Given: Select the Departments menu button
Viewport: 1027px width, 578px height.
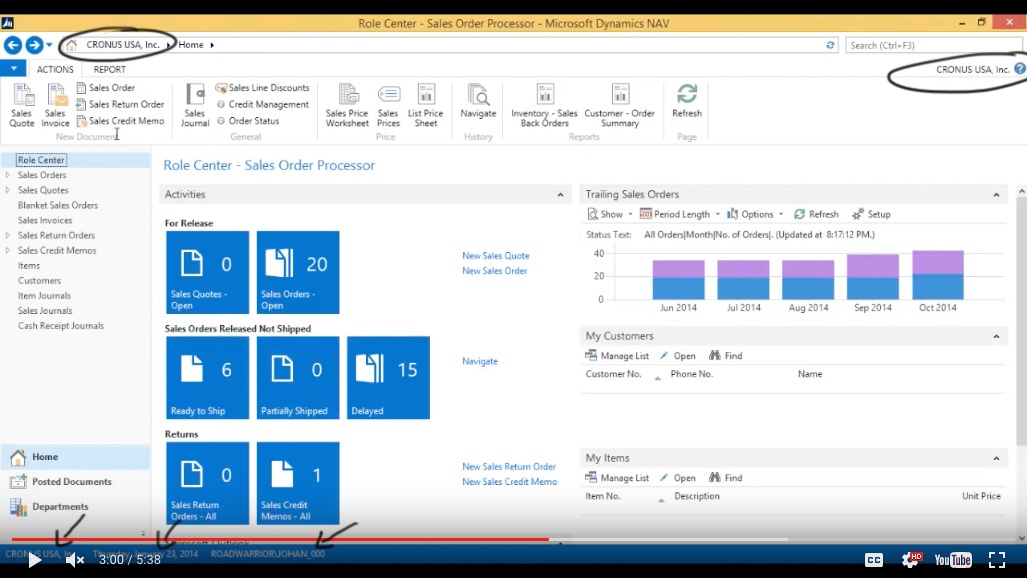Looking at the screenshot, I should [75, 507].
